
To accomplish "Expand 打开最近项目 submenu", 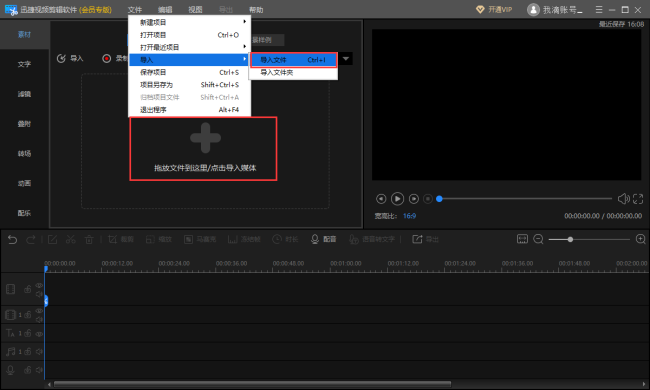I will (190, 47).
